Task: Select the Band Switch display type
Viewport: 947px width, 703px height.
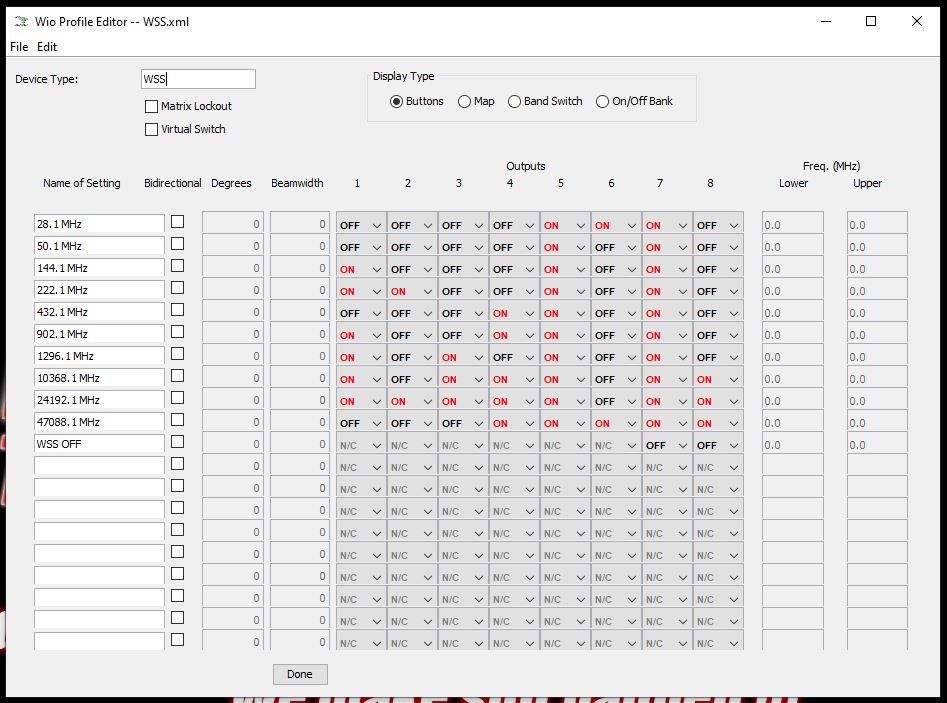Action: click(515, 101)
